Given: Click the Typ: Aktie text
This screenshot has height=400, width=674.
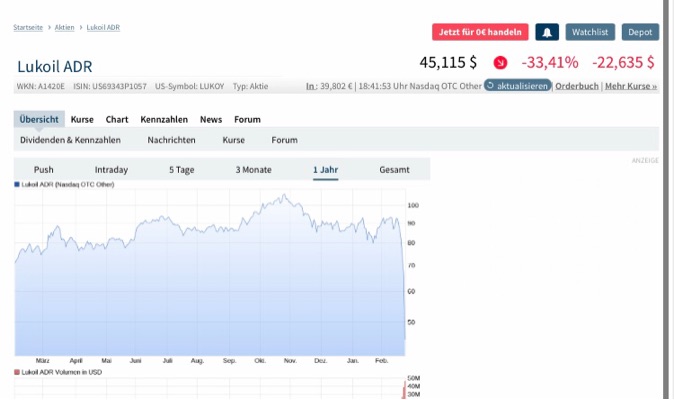Looking at the screenshot, I should pos(250,86).
